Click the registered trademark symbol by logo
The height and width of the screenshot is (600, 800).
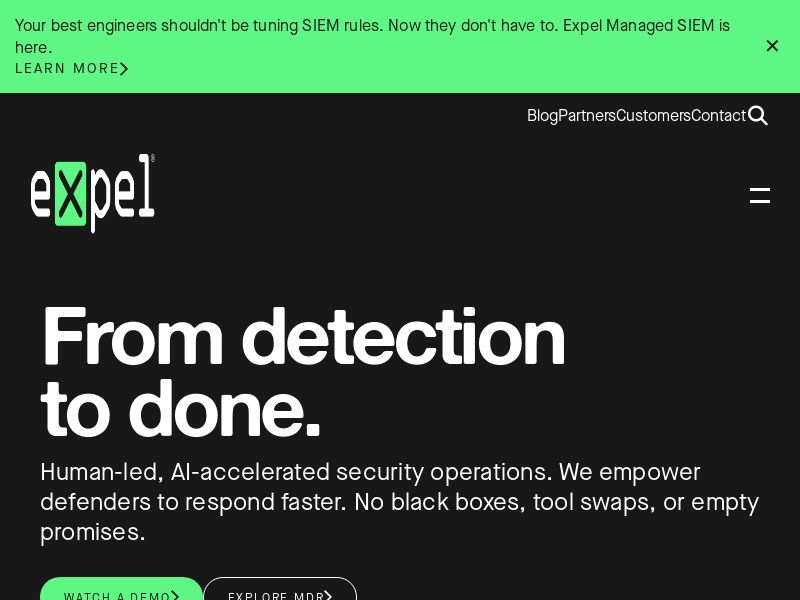tap(153, 158)
